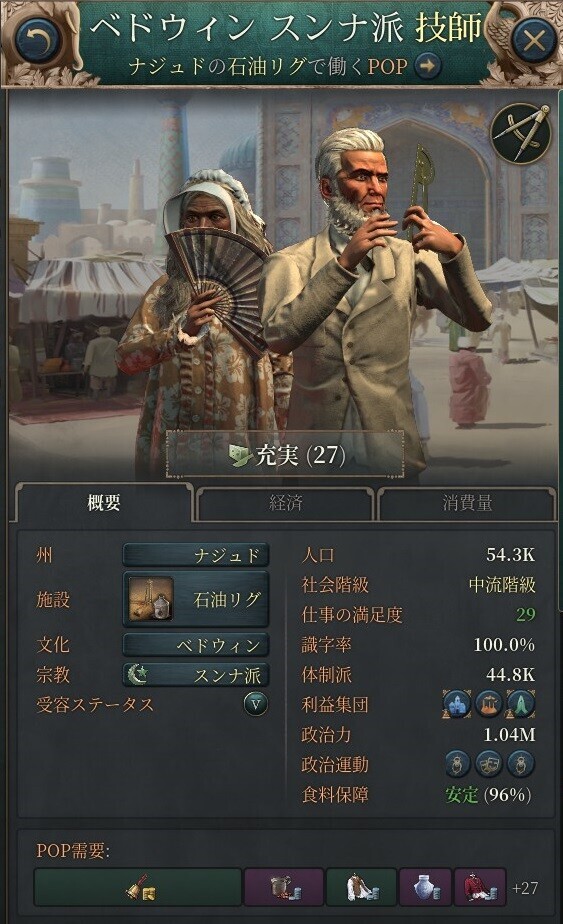Image resolution: width=563 pixels, height=924 pixels.
Task: Click the 充実 (27) standard of living badge
Action: (x=286, y=455)
